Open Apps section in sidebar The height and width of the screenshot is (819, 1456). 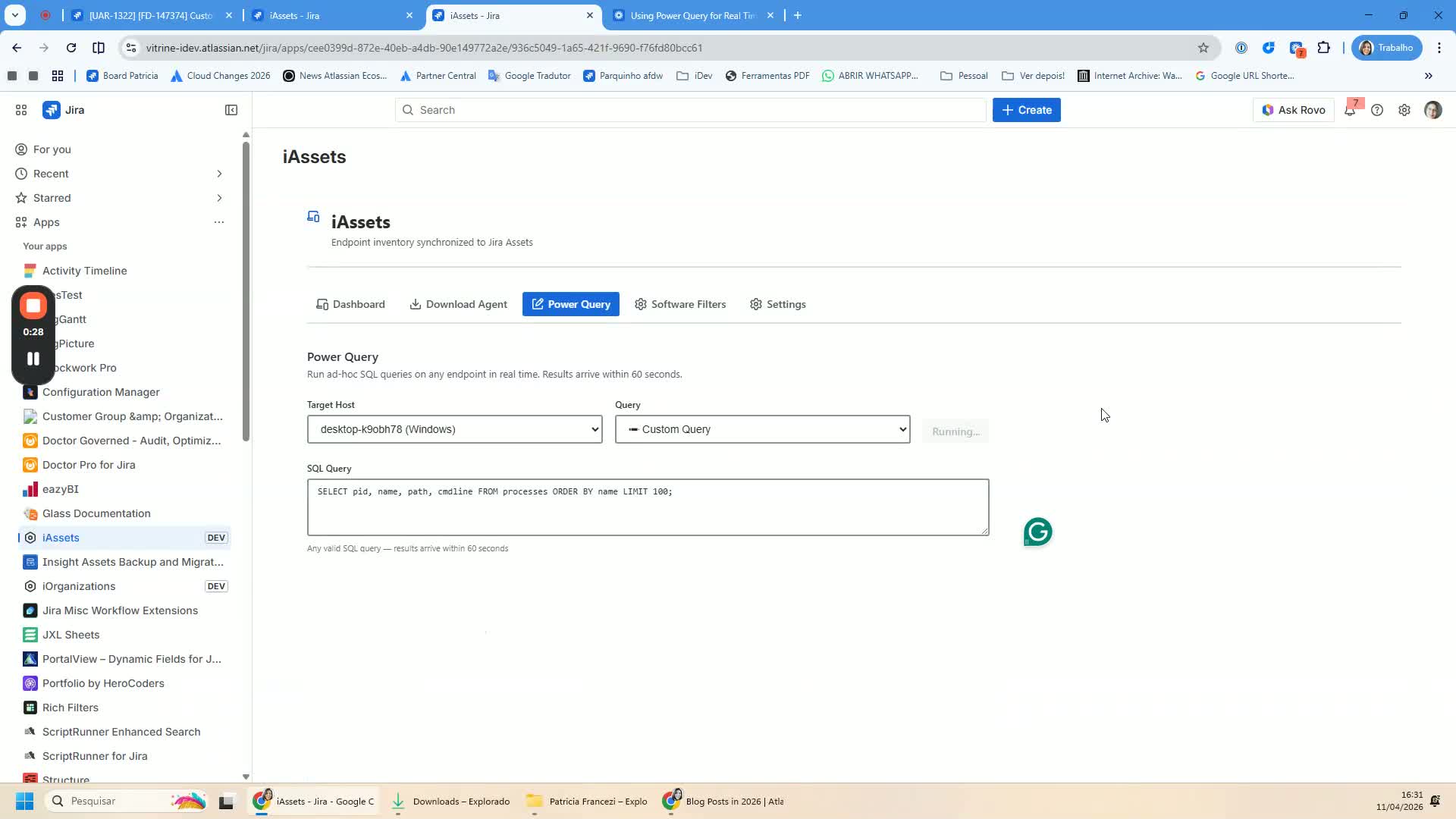[x=46, y=222]
